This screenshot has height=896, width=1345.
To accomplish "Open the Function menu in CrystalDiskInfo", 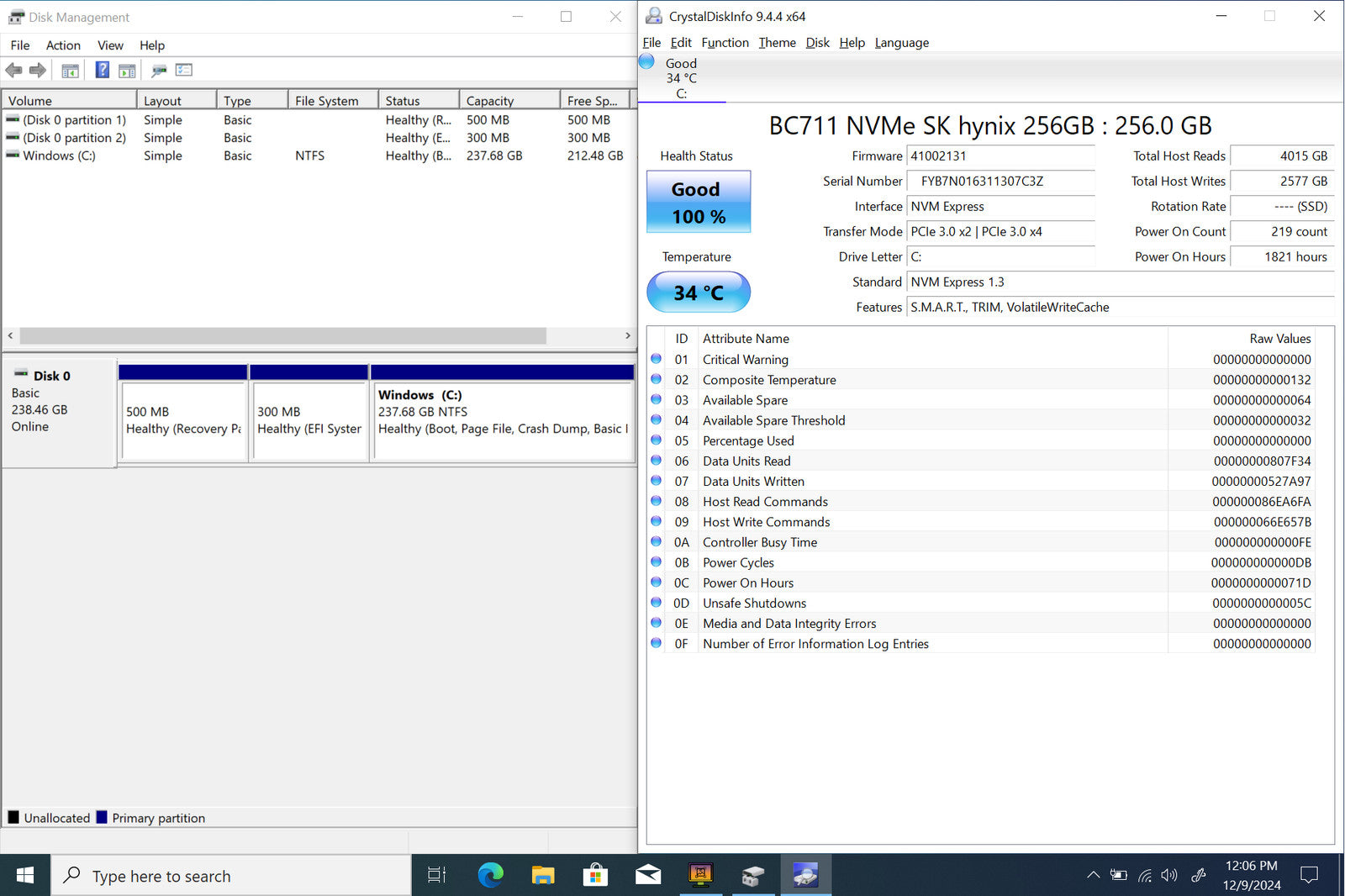I will coord(725,43).
